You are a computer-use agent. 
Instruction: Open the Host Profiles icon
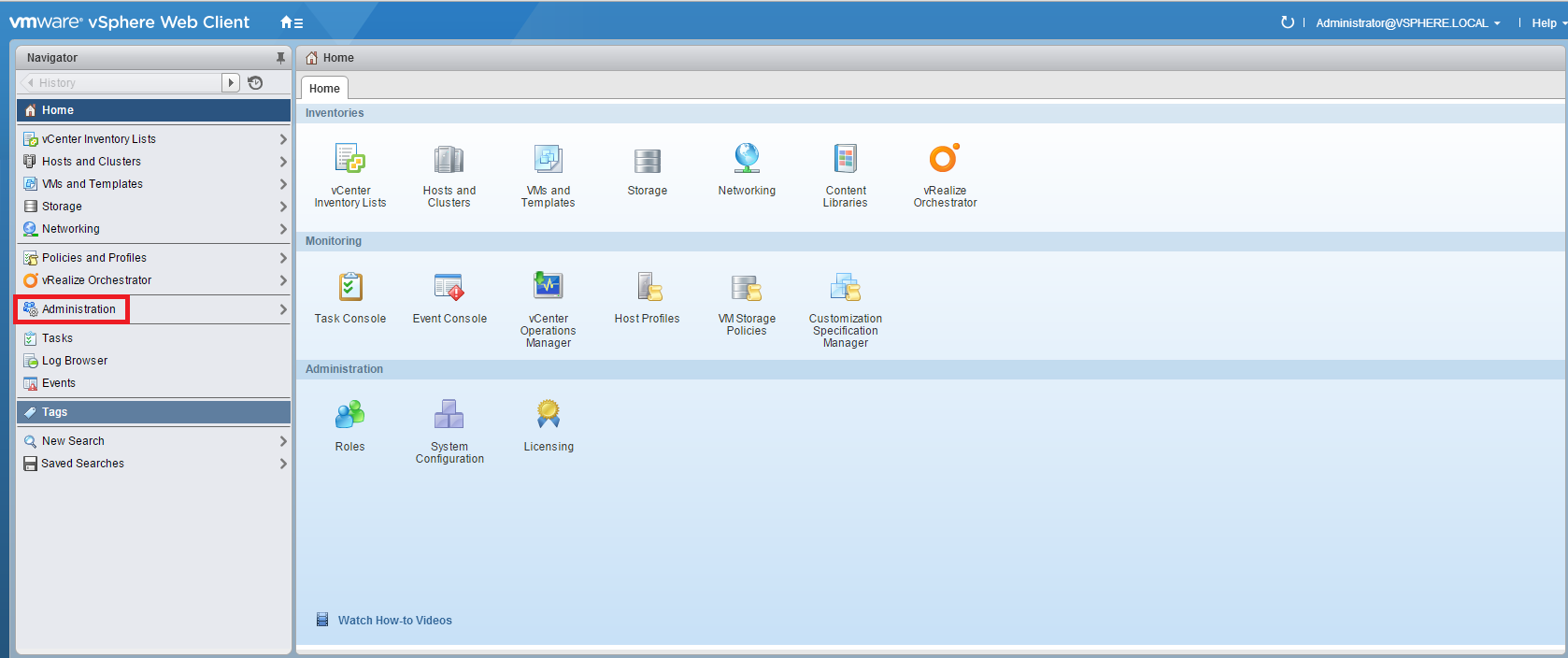pyautogui.click(x=649, y=286)
